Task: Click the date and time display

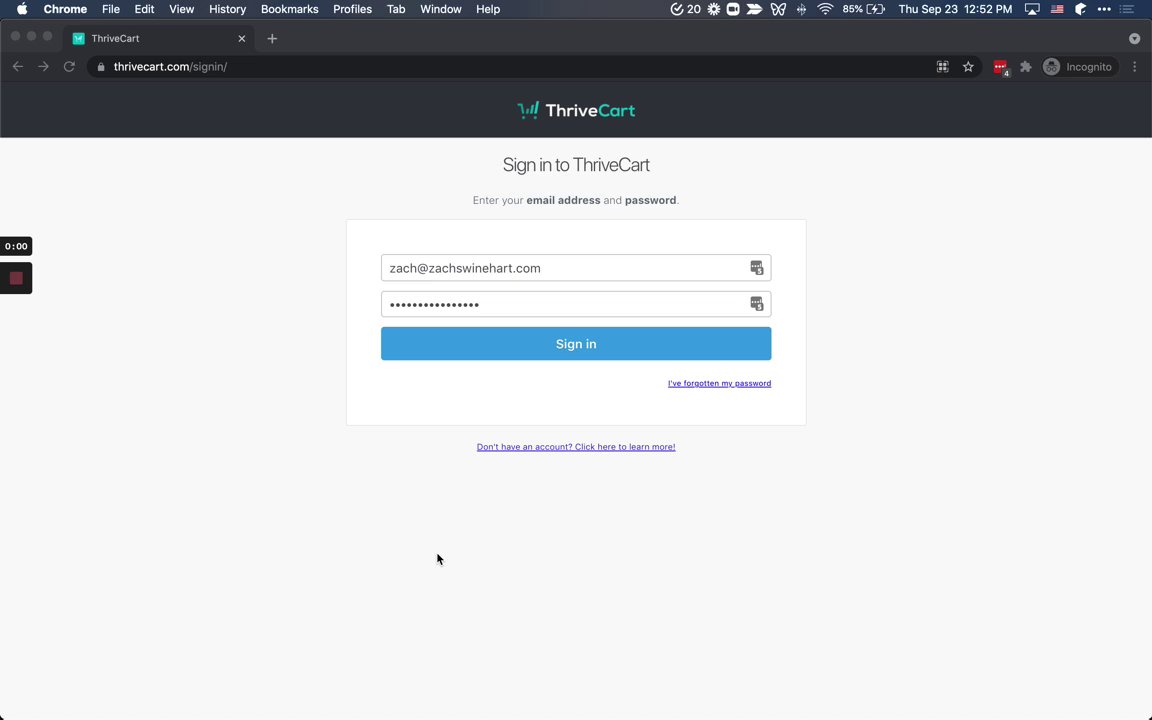Action: pos(955,9)
